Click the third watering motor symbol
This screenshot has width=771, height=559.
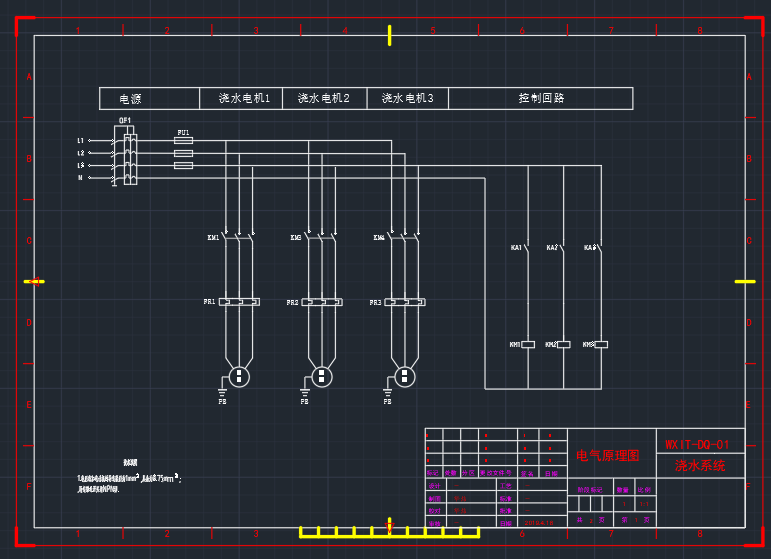[x=404, y=376]
